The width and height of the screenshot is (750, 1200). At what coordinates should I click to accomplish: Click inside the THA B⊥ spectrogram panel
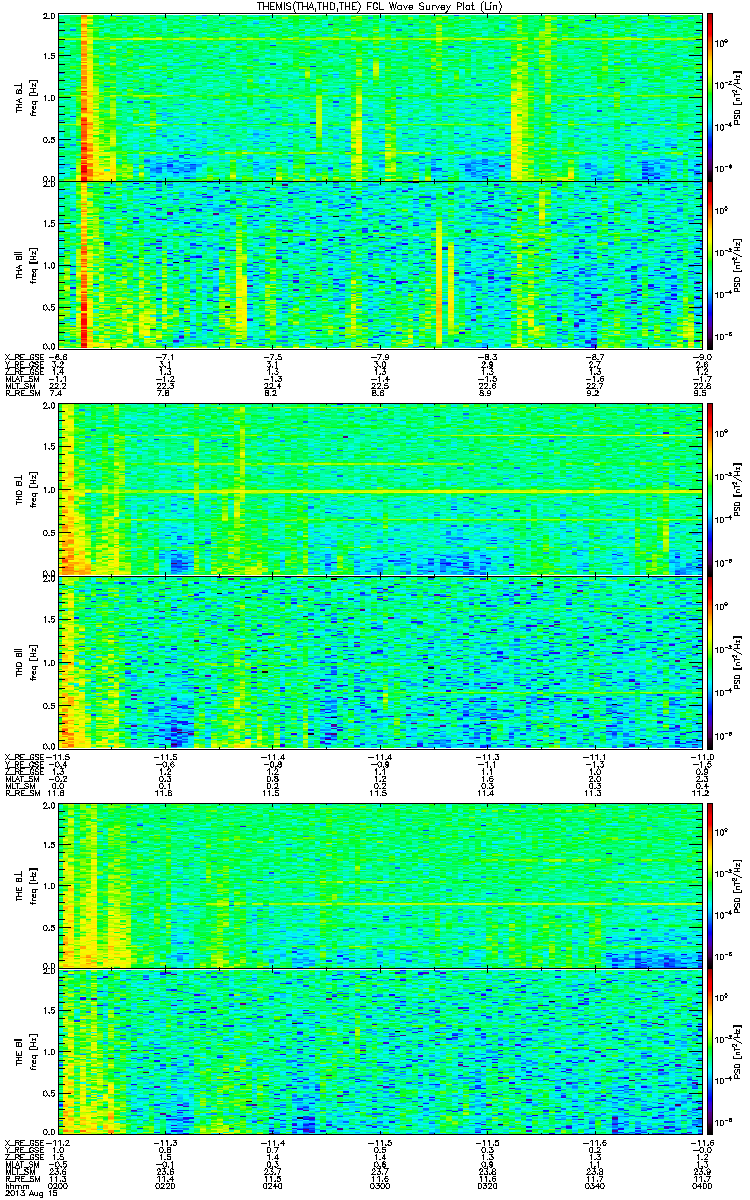click(380, 97)
